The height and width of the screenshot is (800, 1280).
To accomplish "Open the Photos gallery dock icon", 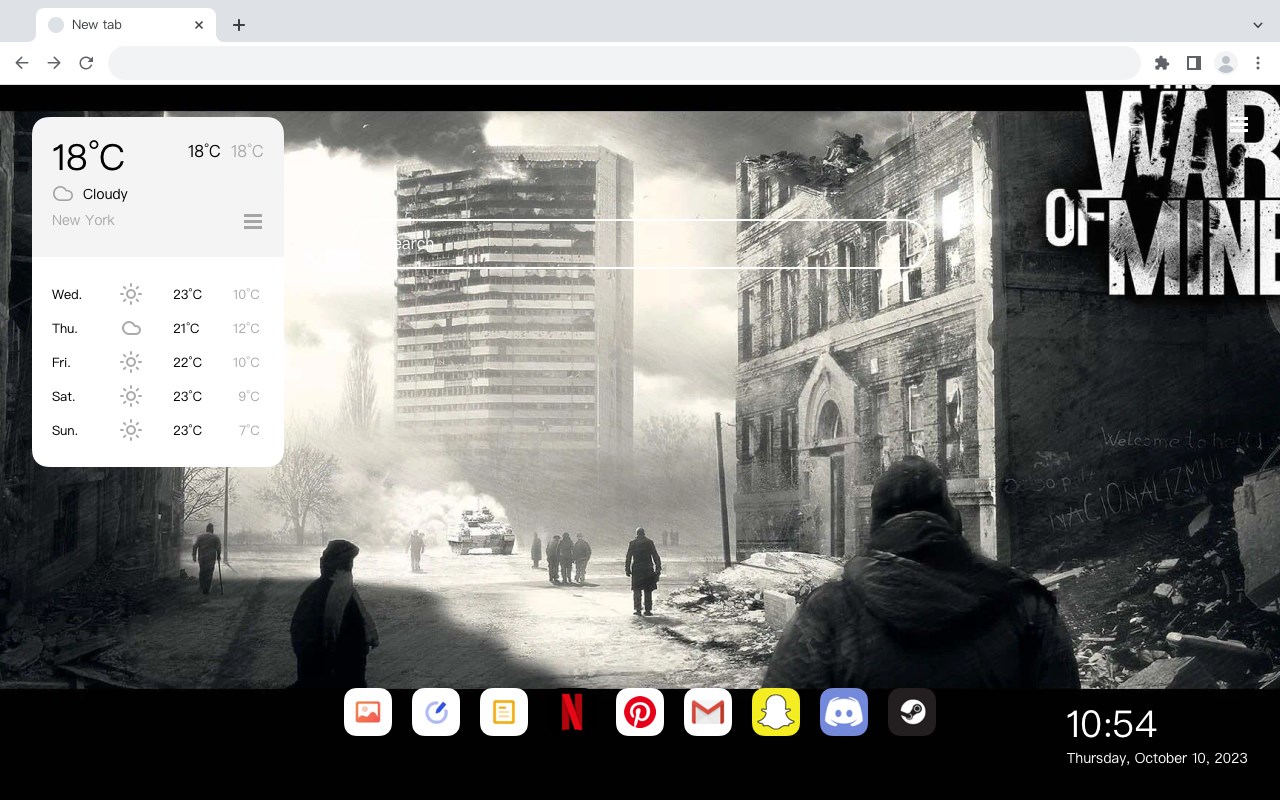I will [x=368, y=712].
